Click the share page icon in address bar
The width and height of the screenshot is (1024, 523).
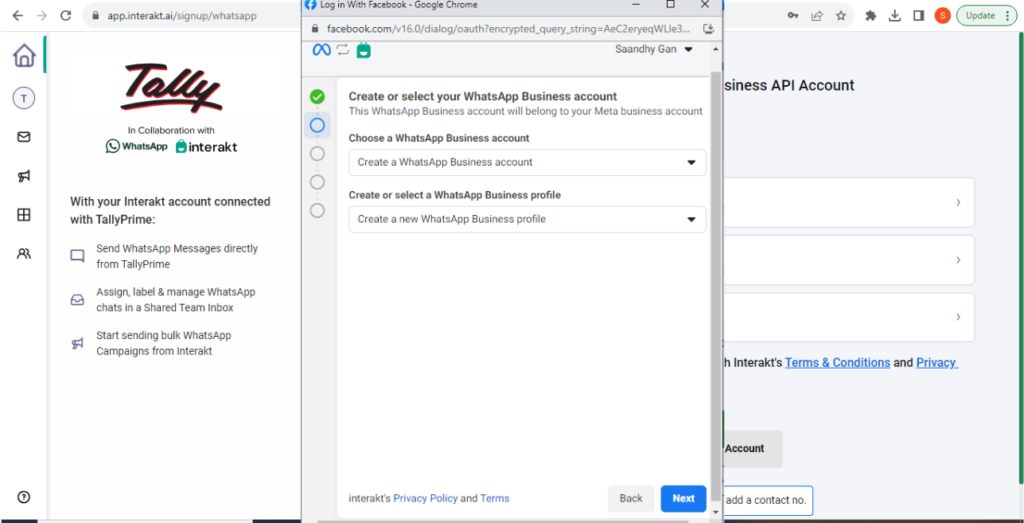817,16
